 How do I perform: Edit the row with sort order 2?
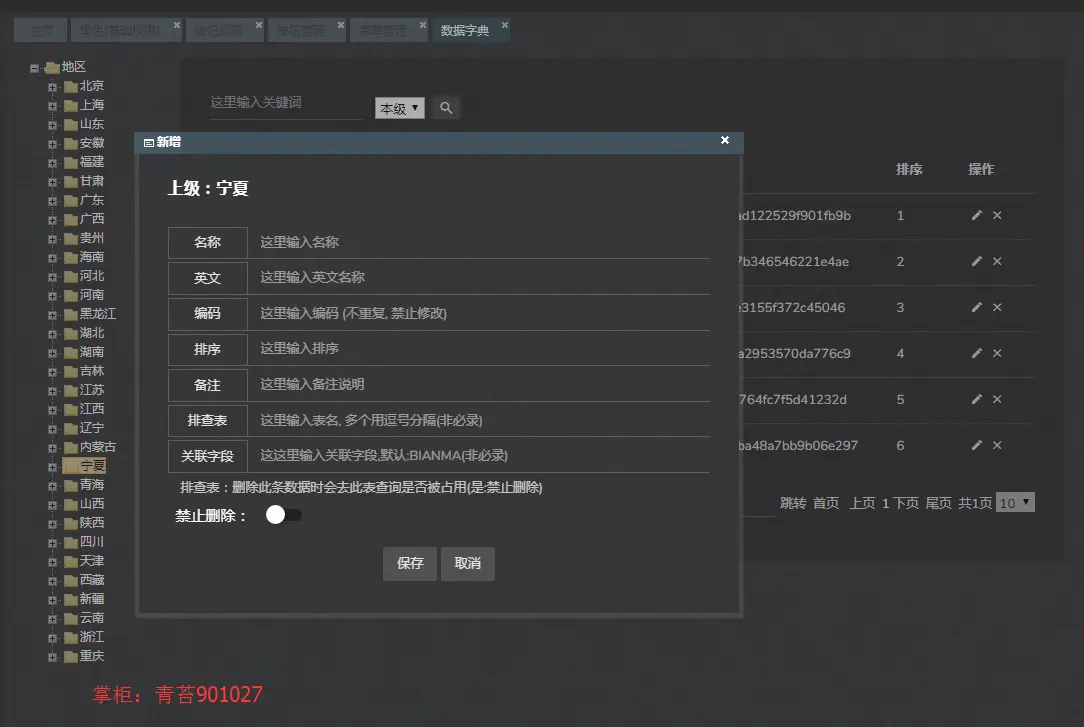click(976, 261)
